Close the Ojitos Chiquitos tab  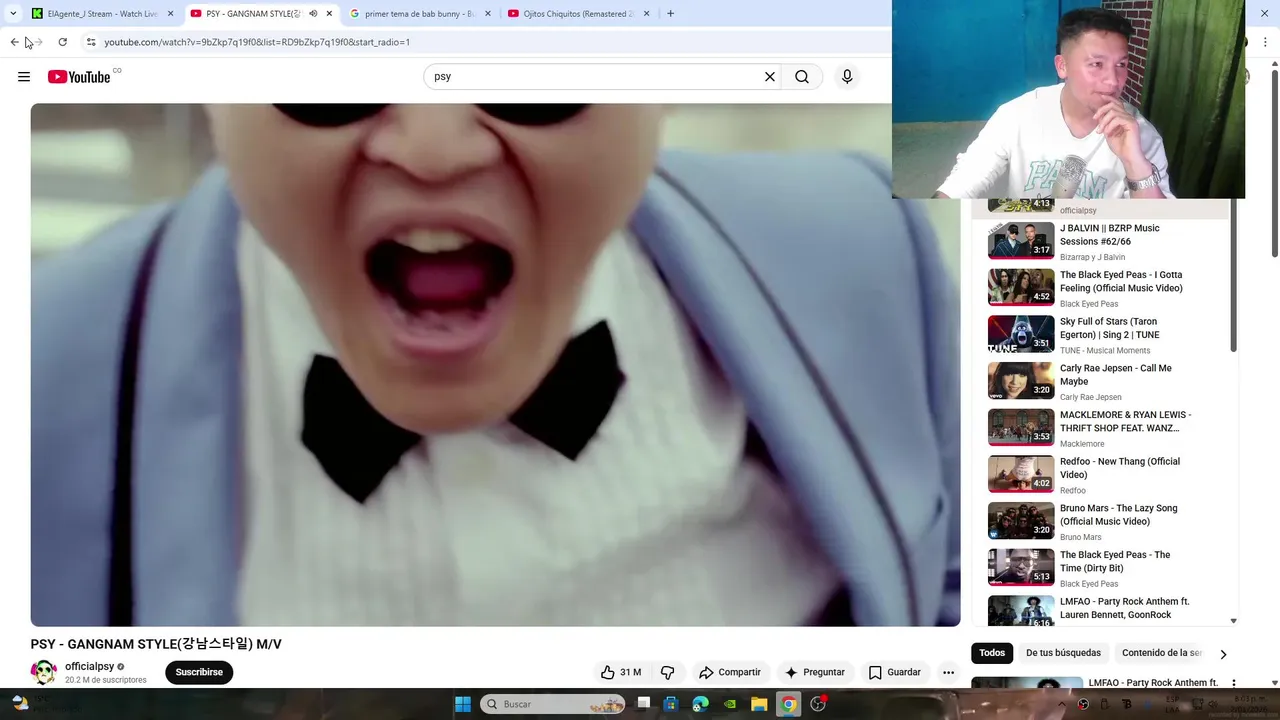pyautogui.click(x=646, y=14)
